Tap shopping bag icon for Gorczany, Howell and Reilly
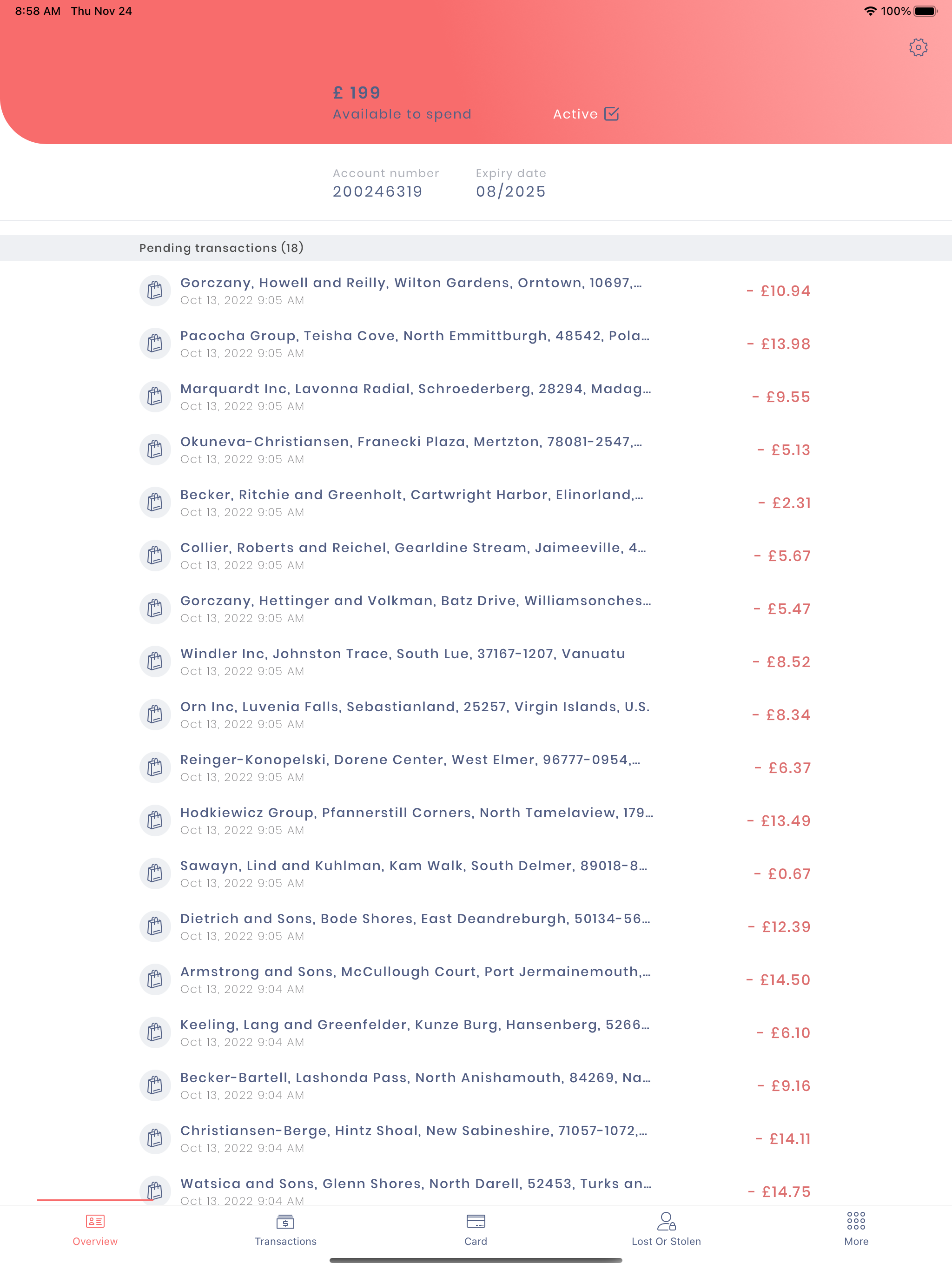 155,291
